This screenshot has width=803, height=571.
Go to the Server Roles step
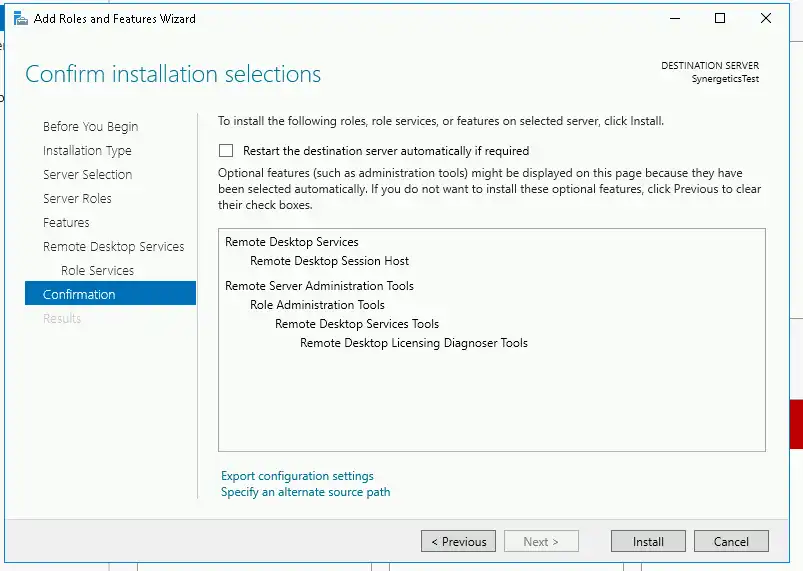click(77, 199)
